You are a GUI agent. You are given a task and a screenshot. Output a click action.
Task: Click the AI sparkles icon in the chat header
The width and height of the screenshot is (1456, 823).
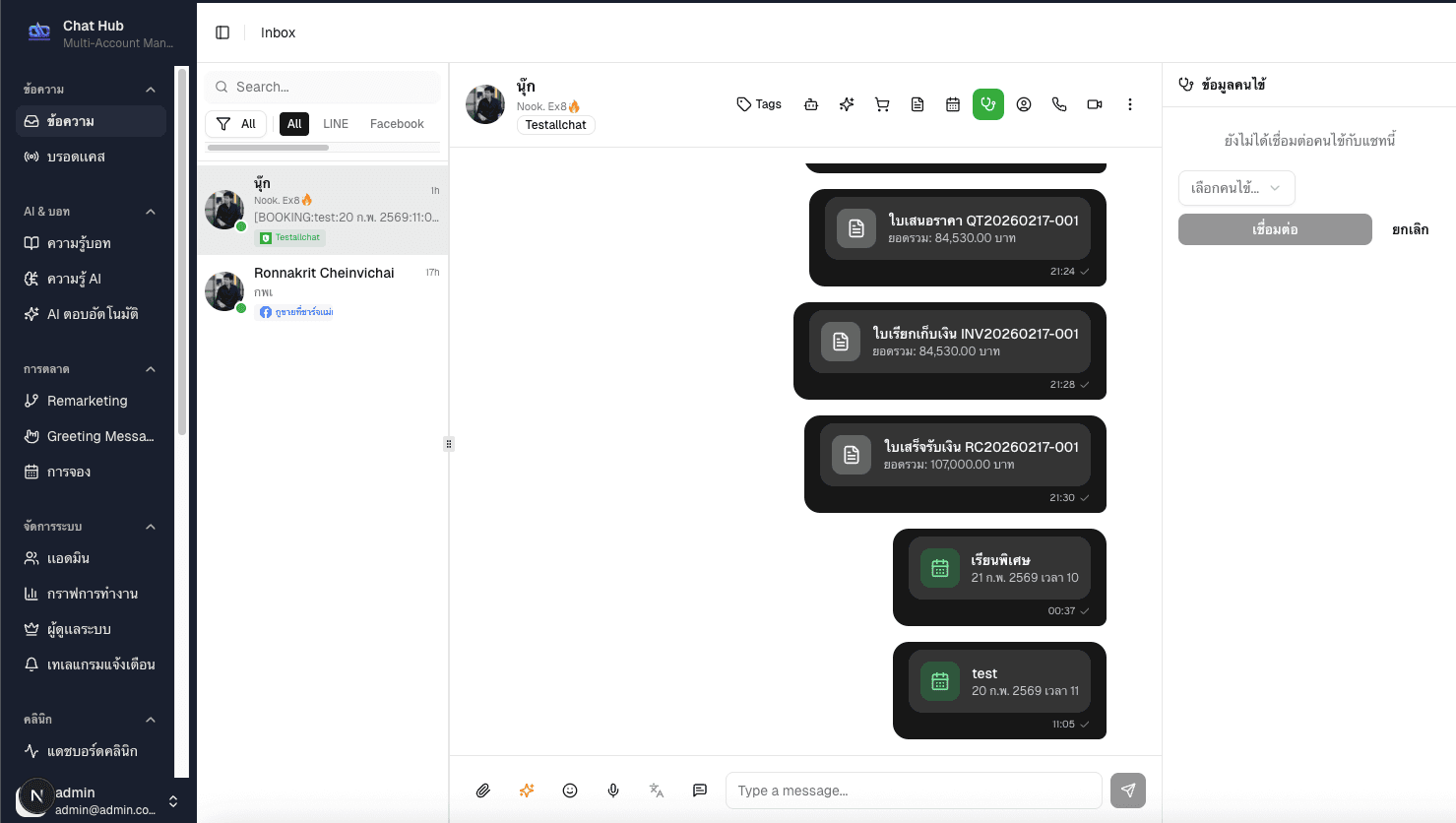pyautogui.click(x=846, y=103)
